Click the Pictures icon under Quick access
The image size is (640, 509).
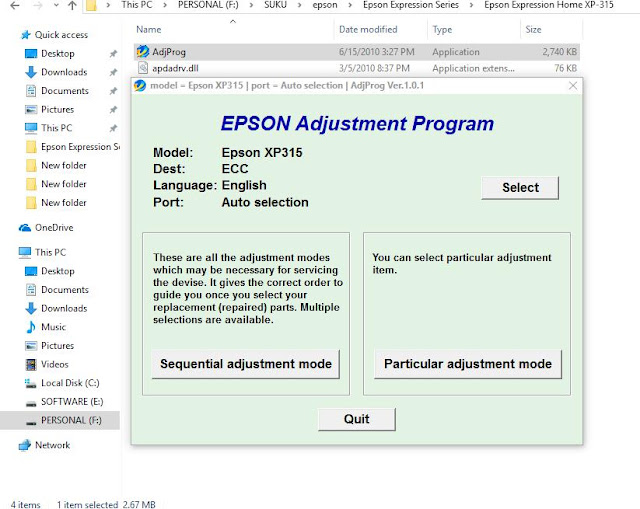pyautogui.click(x=31, y=109)
